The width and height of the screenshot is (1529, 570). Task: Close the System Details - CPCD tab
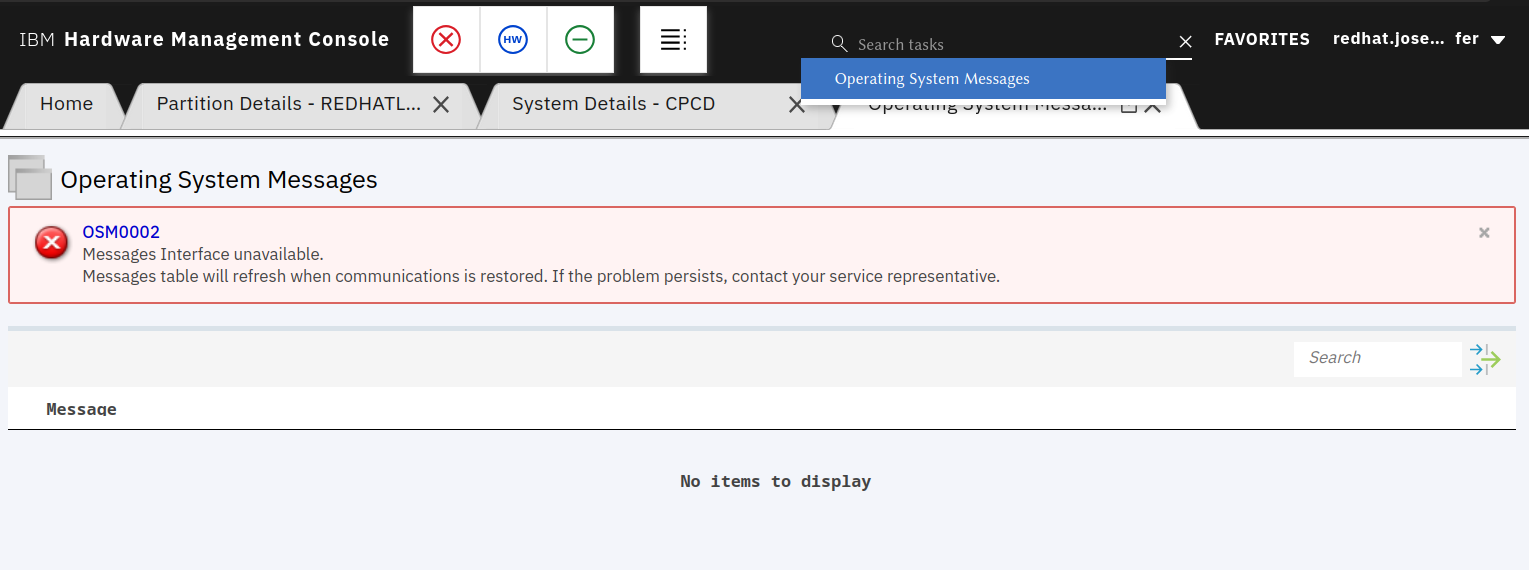pos(796,105)
